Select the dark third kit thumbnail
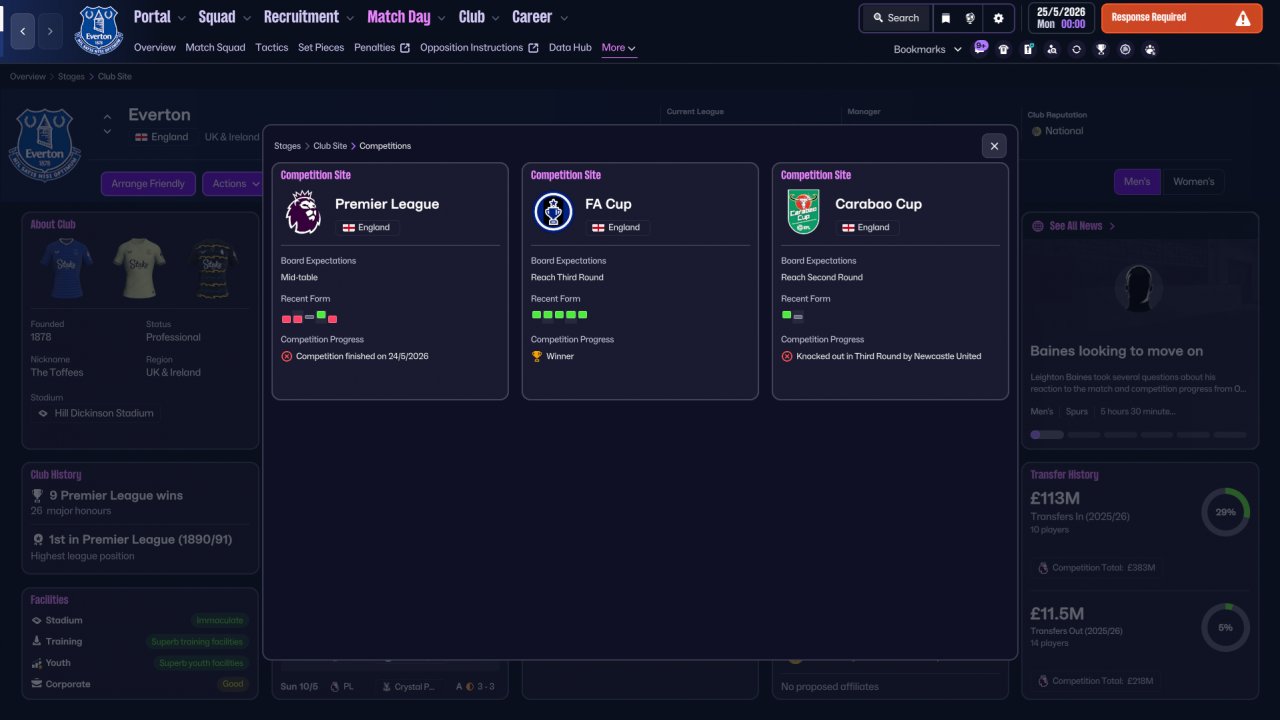Viewport: 1280px width, 720px height. (212, 267)
